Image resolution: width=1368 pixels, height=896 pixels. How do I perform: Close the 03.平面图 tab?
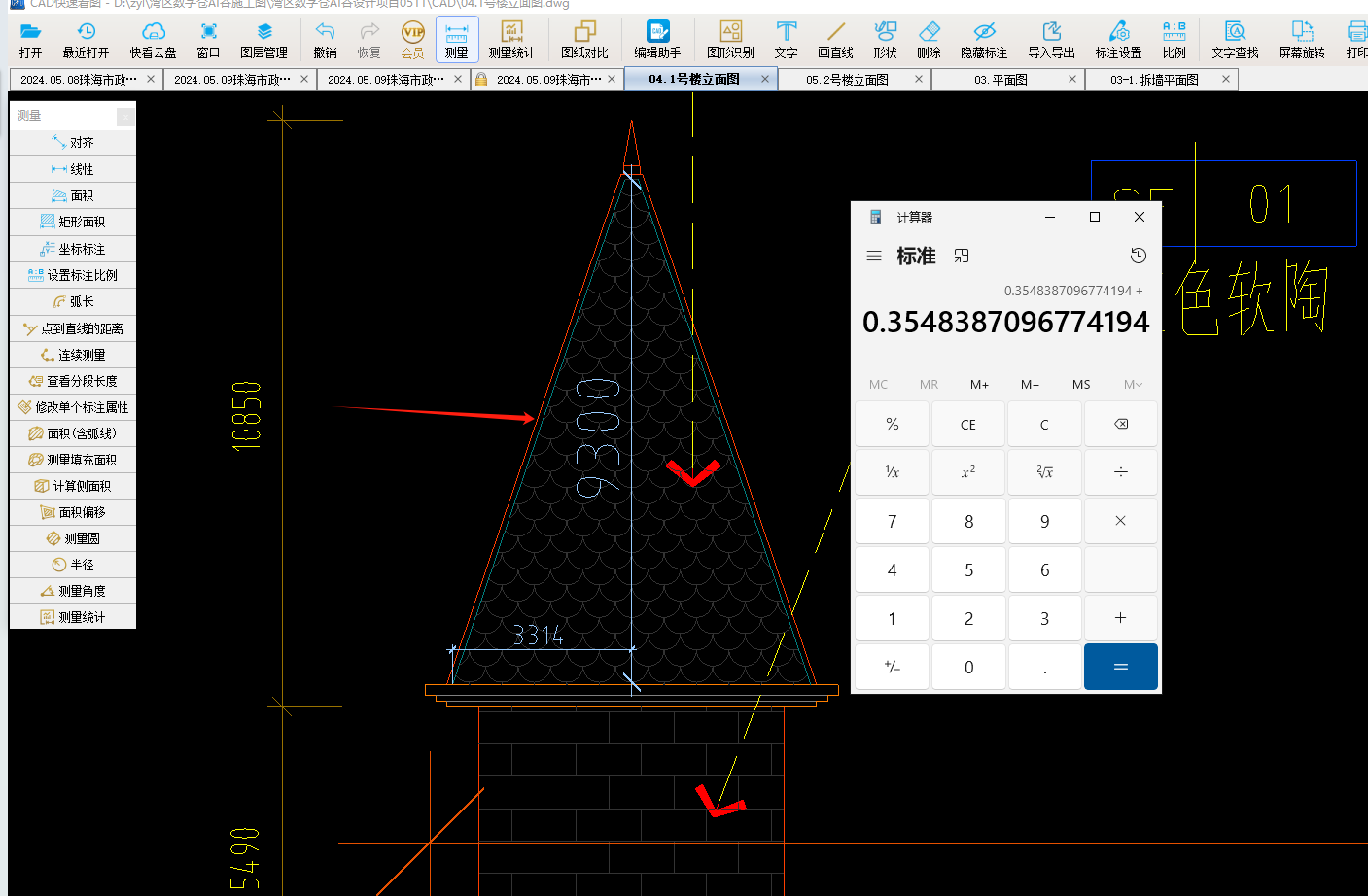1072,79
